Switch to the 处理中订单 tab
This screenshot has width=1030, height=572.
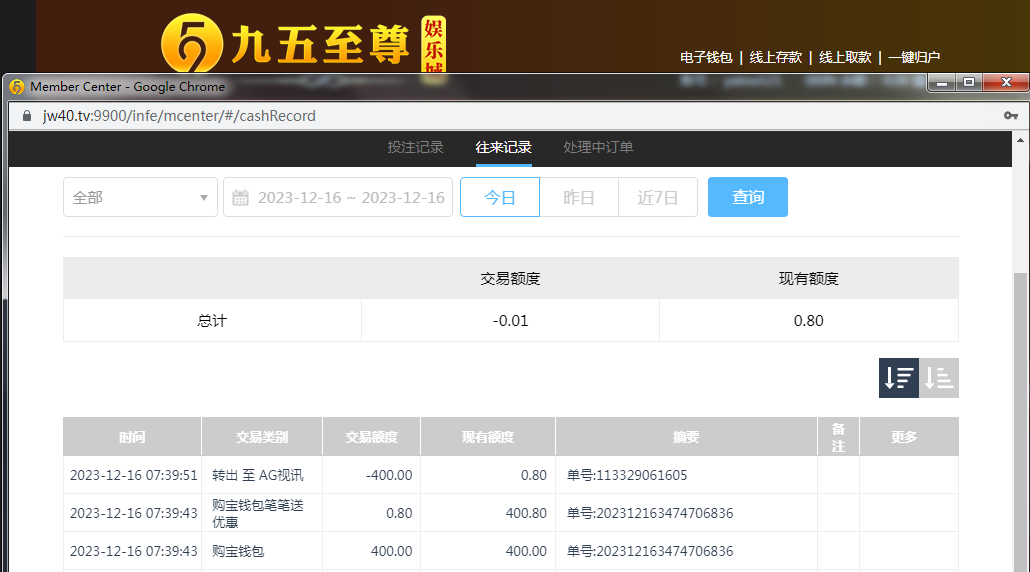[x=598, y=148]
